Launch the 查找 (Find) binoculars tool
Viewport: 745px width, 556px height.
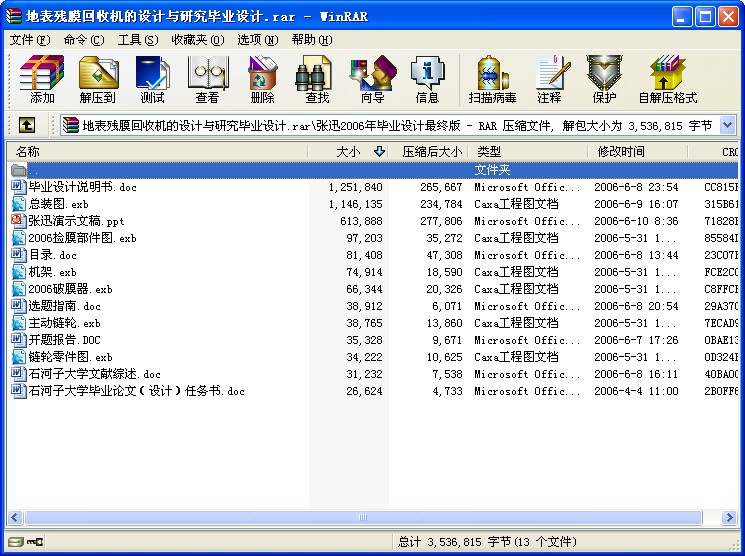tap(316, 79)
